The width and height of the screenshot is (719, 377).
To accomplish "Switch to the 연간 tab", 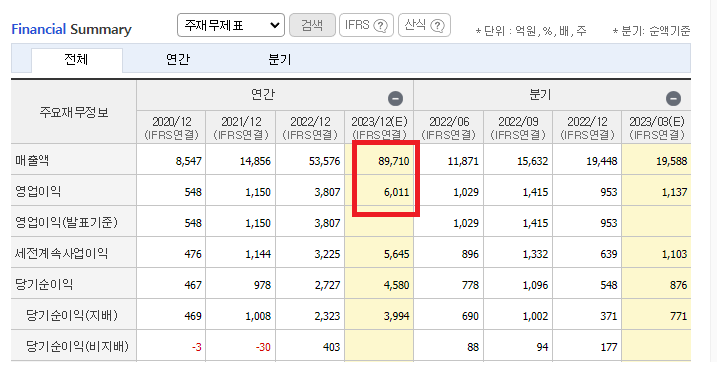I will click(178, 60).
